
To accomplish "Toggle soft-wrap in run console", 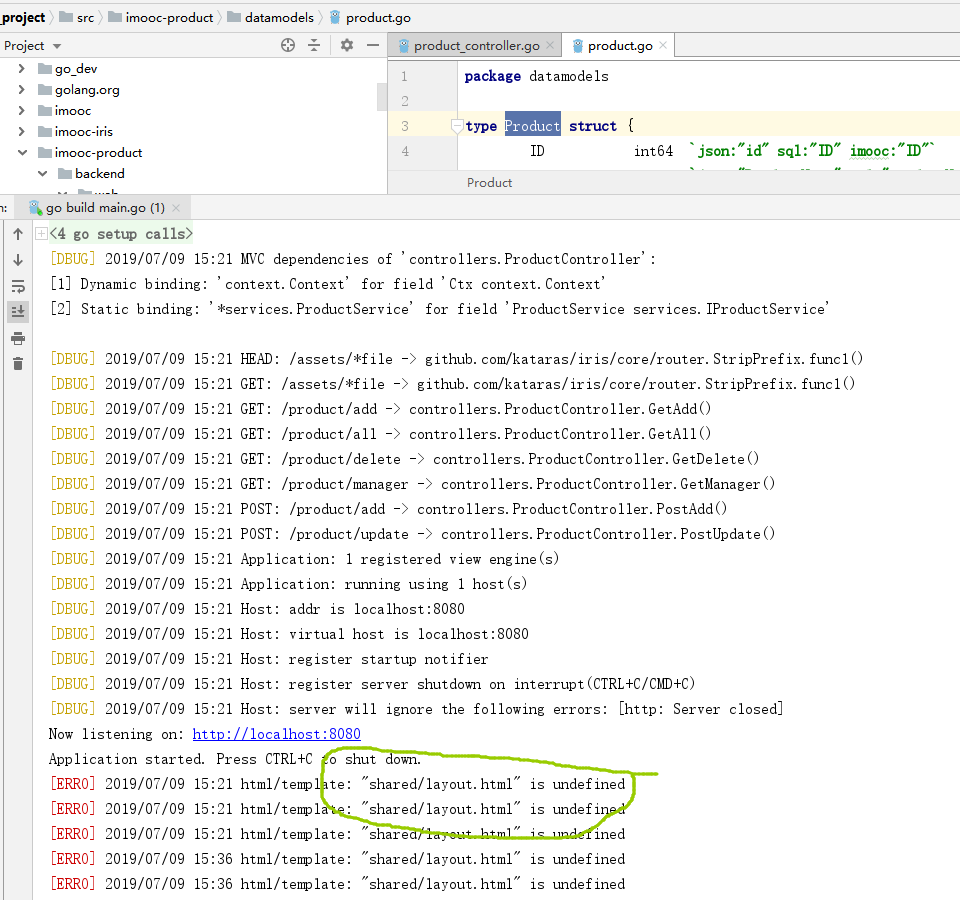I will click(18, 286).
